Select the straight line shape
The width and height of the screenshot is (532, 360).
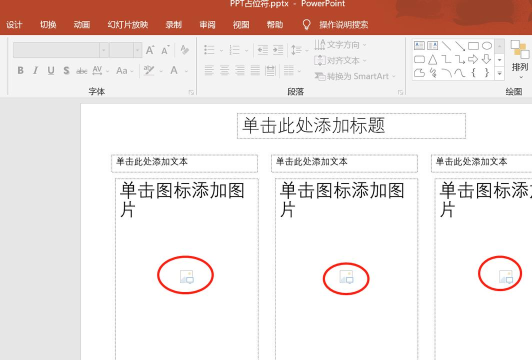pyautogui.click(x=446, y=45)
